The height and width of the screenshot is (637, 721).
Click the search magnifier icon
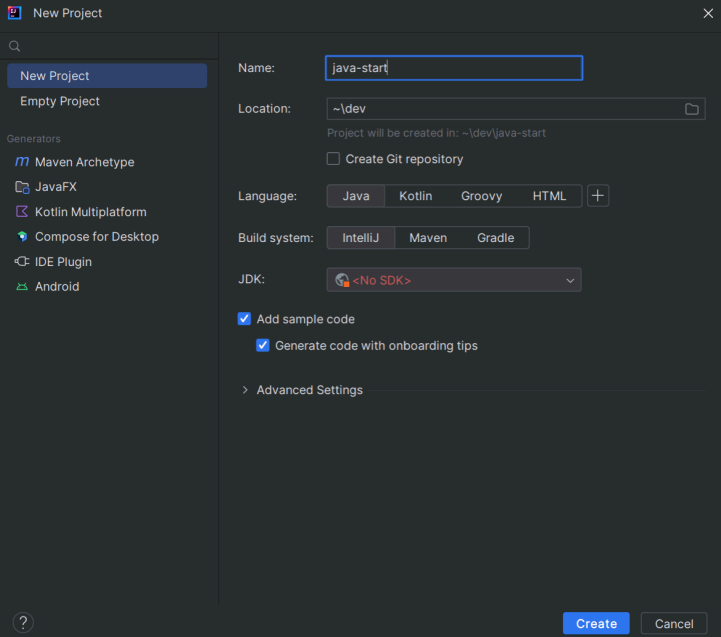point(15,46)
